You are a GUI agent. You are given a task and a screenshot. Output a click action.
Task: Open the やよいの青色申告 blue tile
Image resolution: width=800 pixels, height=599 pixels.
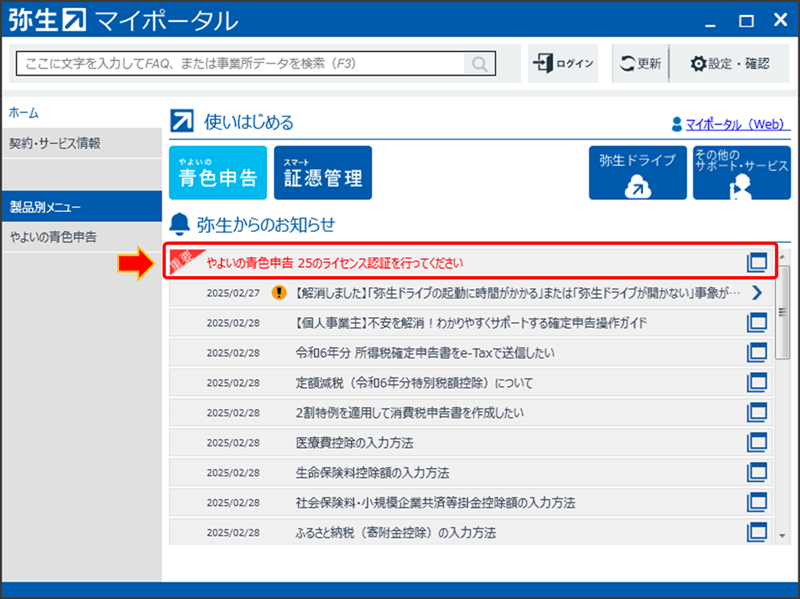click(x=218, y=172)
